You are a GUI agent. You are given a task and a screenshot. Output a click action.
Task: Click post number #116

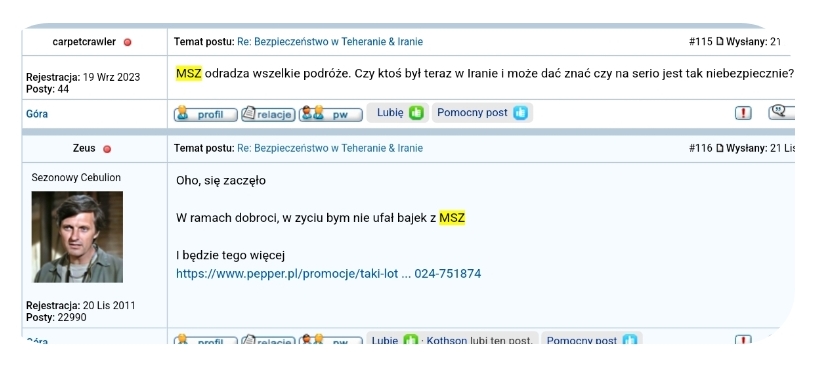pos(700,148)
